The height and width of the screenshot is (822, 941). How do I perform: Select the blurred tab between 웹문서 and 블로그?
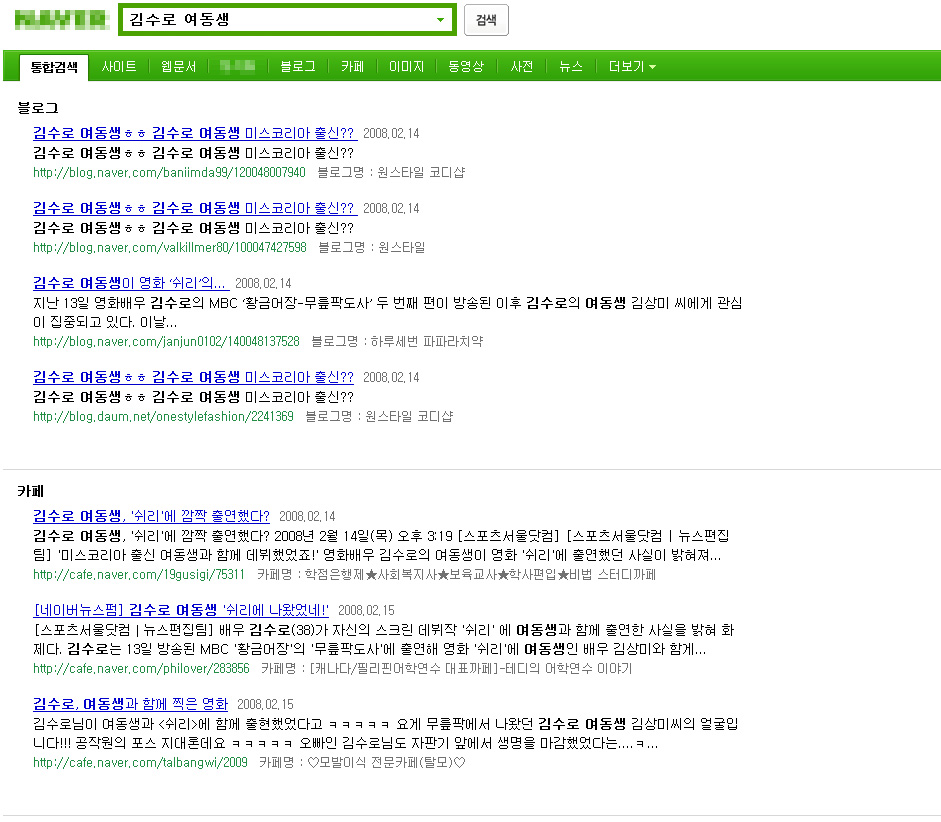238,66
